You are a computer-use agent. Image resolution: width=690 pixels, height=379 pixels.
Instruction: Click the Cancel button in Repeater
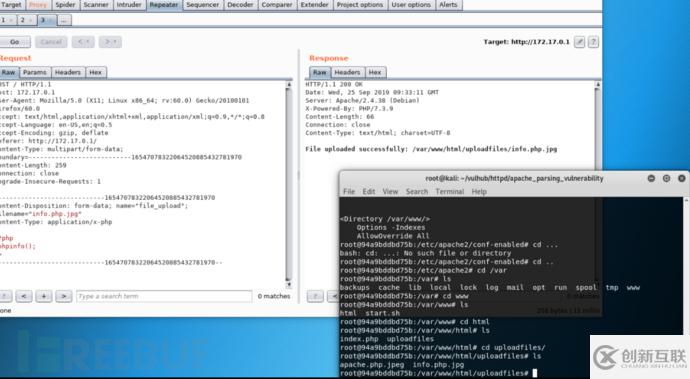click(51, 42)
